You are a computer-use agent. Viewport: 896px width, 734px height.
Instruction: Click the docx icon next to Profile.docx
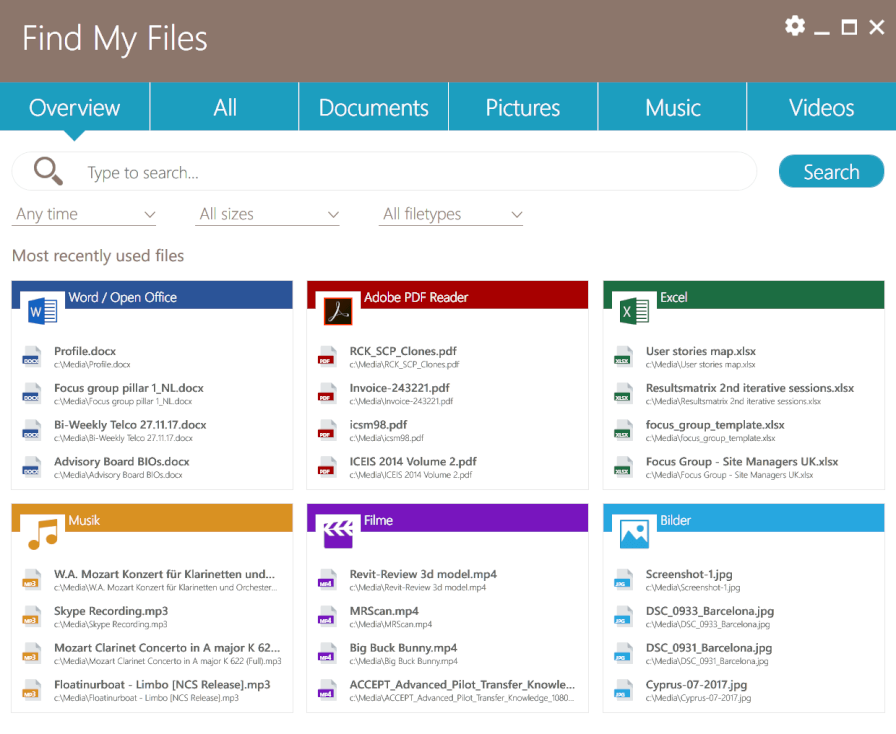point(30,356)
